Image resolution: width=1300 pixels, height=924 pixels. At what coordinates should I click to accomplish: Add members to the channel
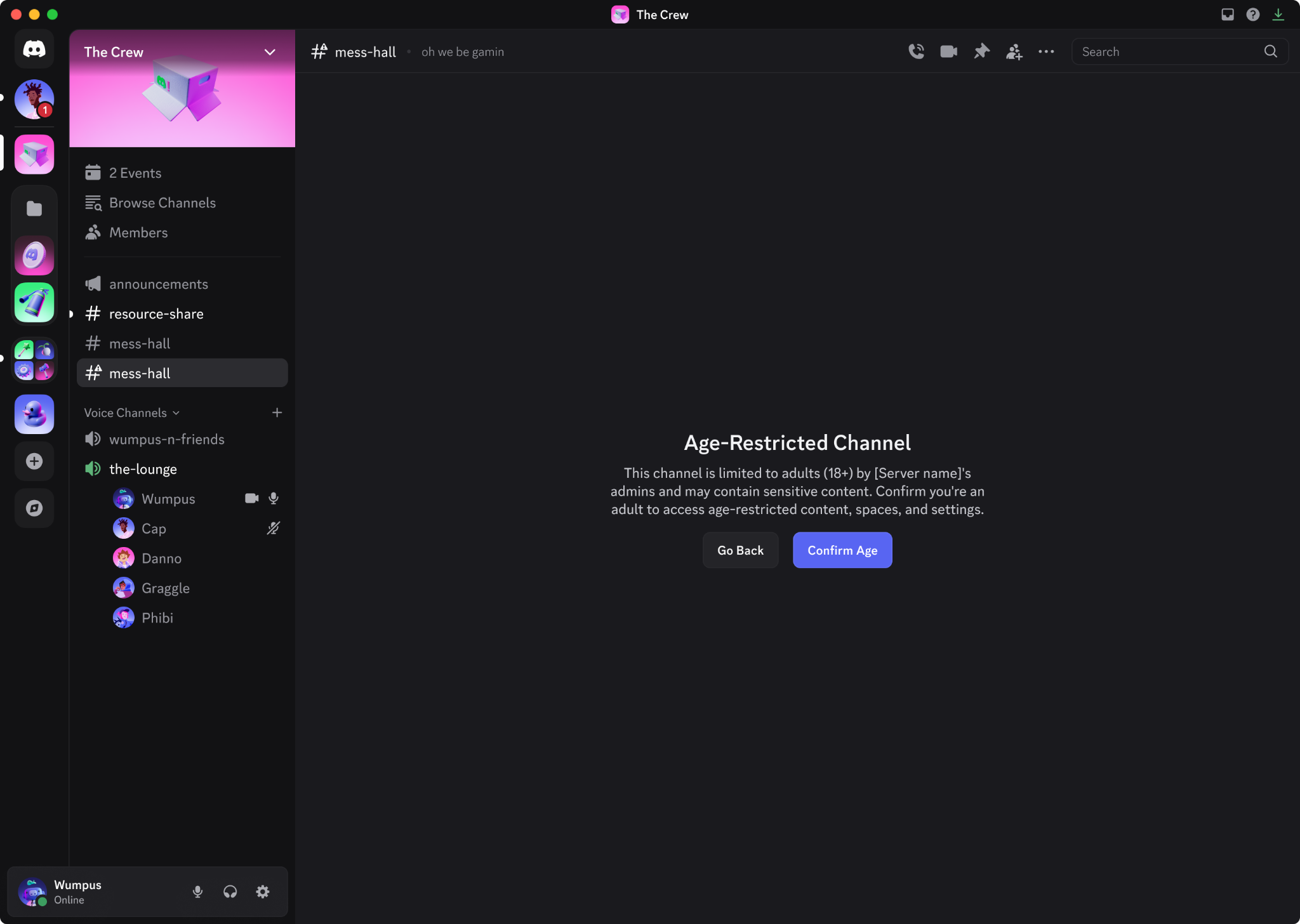1014,51
